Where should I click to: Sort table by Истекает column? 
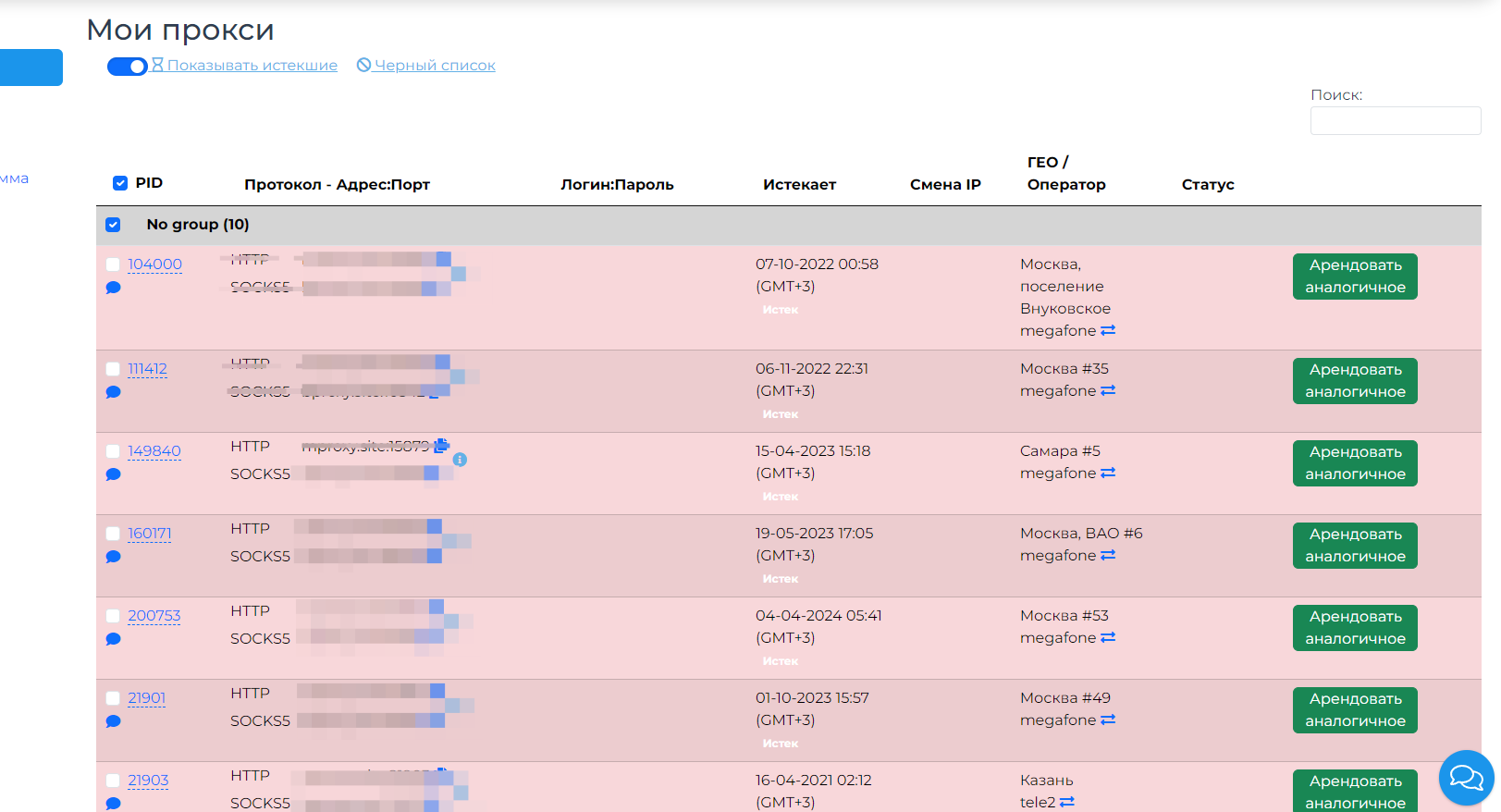(x=799, y=184)
